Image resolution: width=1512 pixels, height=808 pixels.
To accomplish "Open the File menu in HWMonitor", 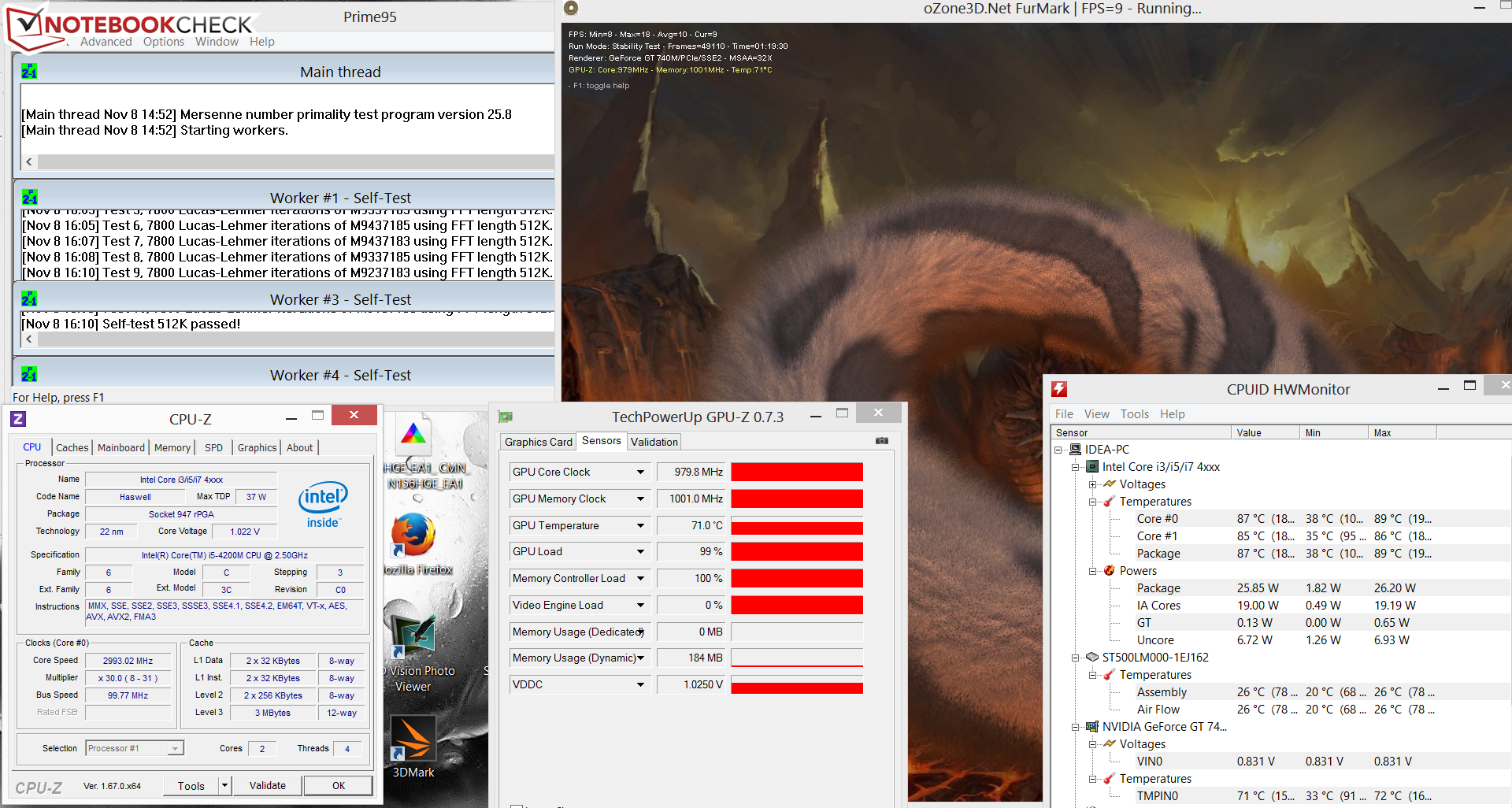I will click(1064, 414).
